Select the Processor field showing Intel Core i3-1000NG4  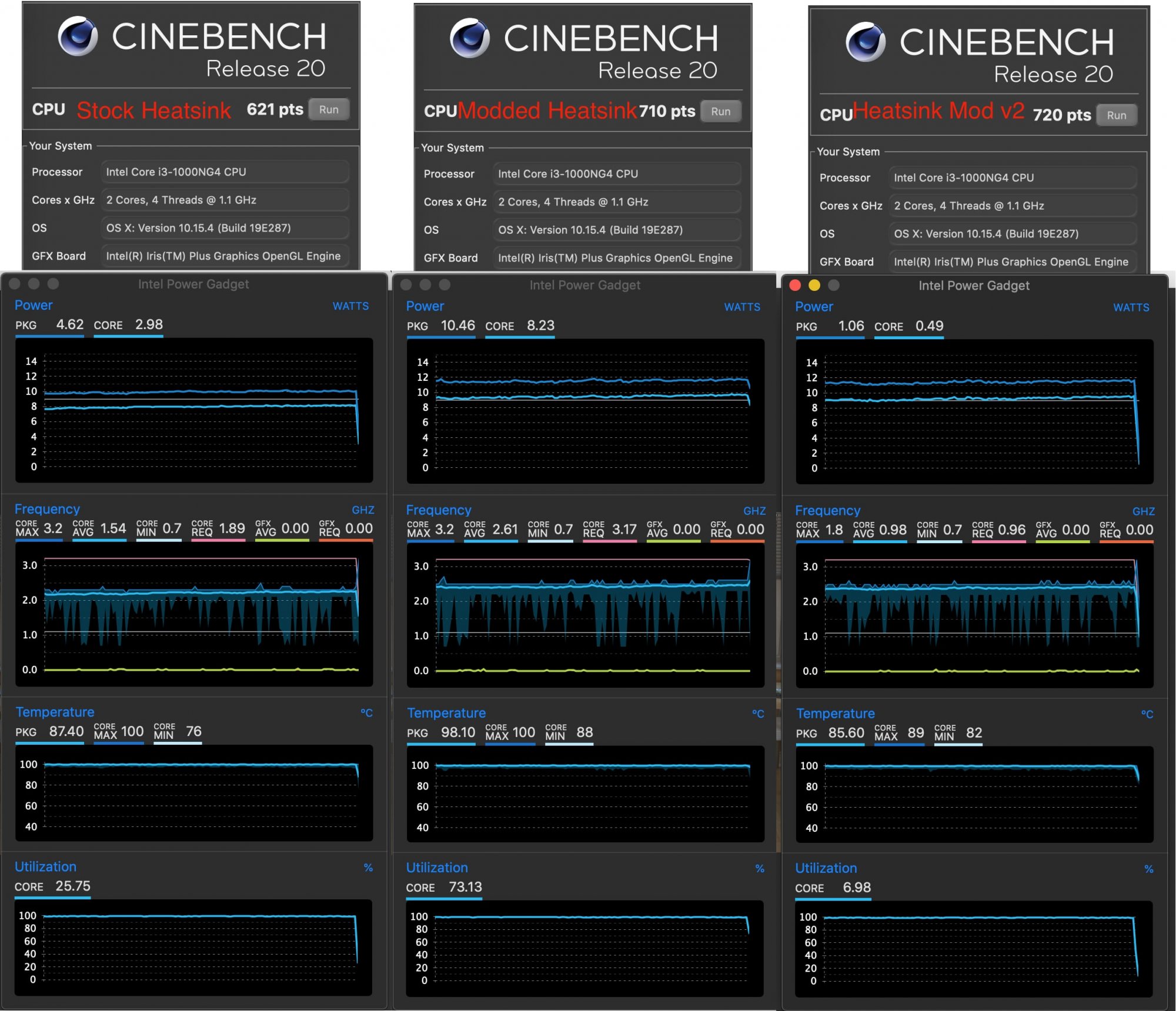click(x=225, y=172)
